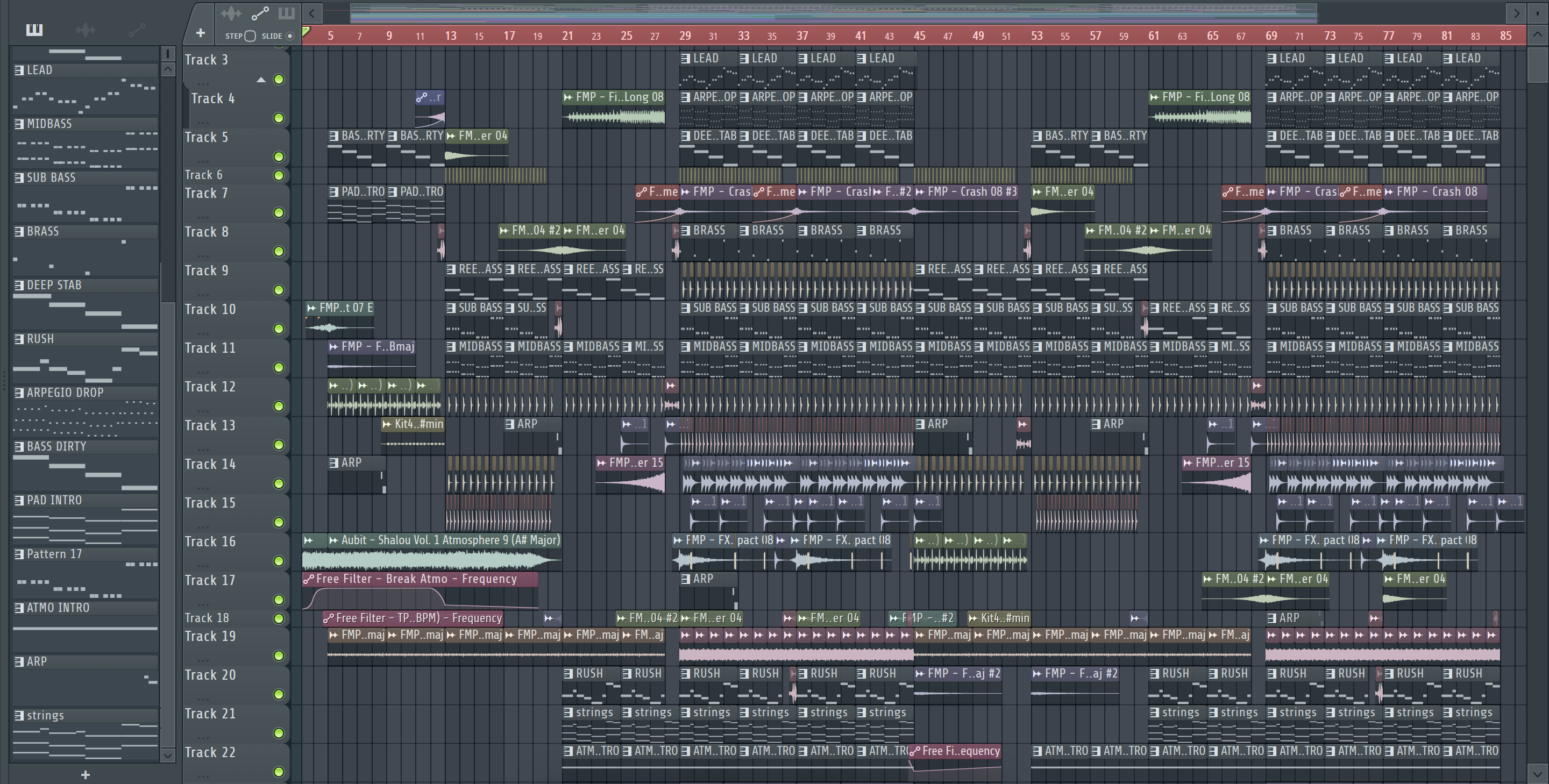This screenshot has width=1549, height=784.
Task: Click the plus button above Track 3
Action: (x=200, y=33)
